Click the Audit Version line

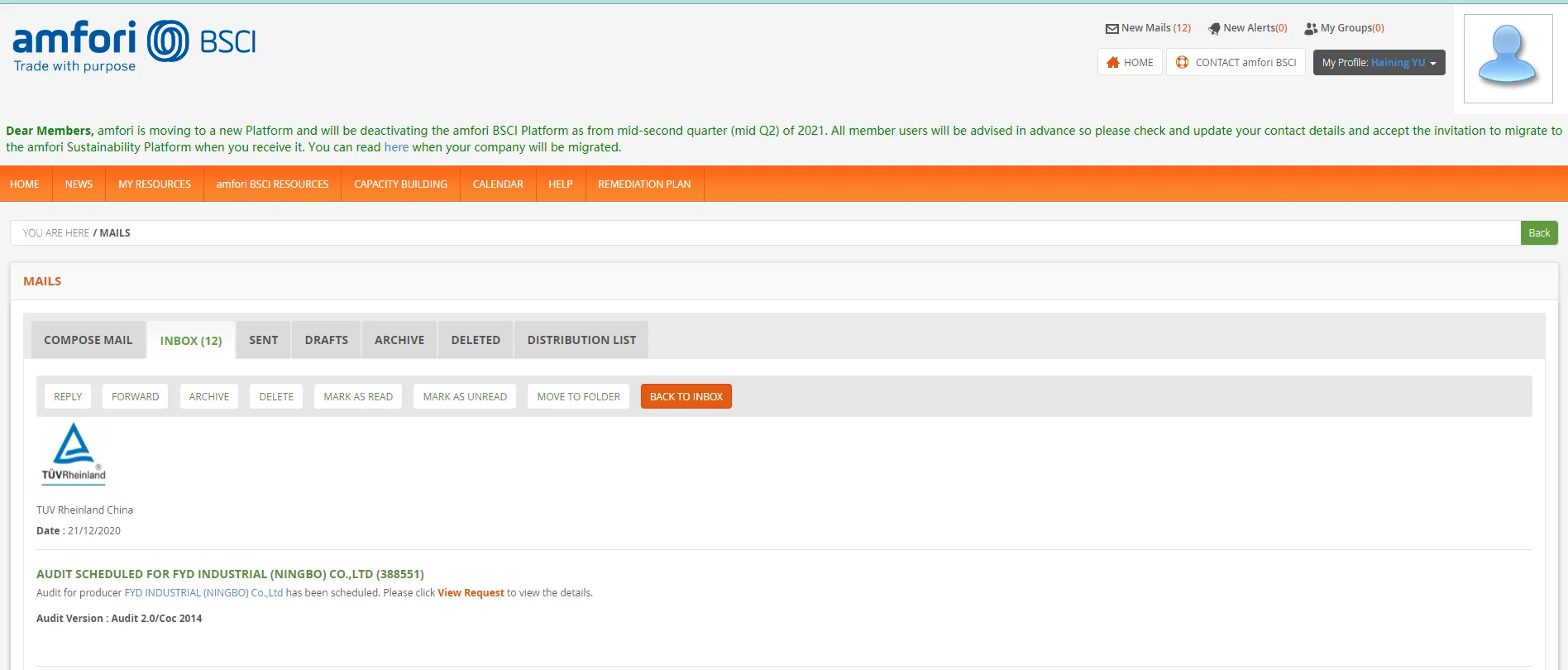[119, 619]
